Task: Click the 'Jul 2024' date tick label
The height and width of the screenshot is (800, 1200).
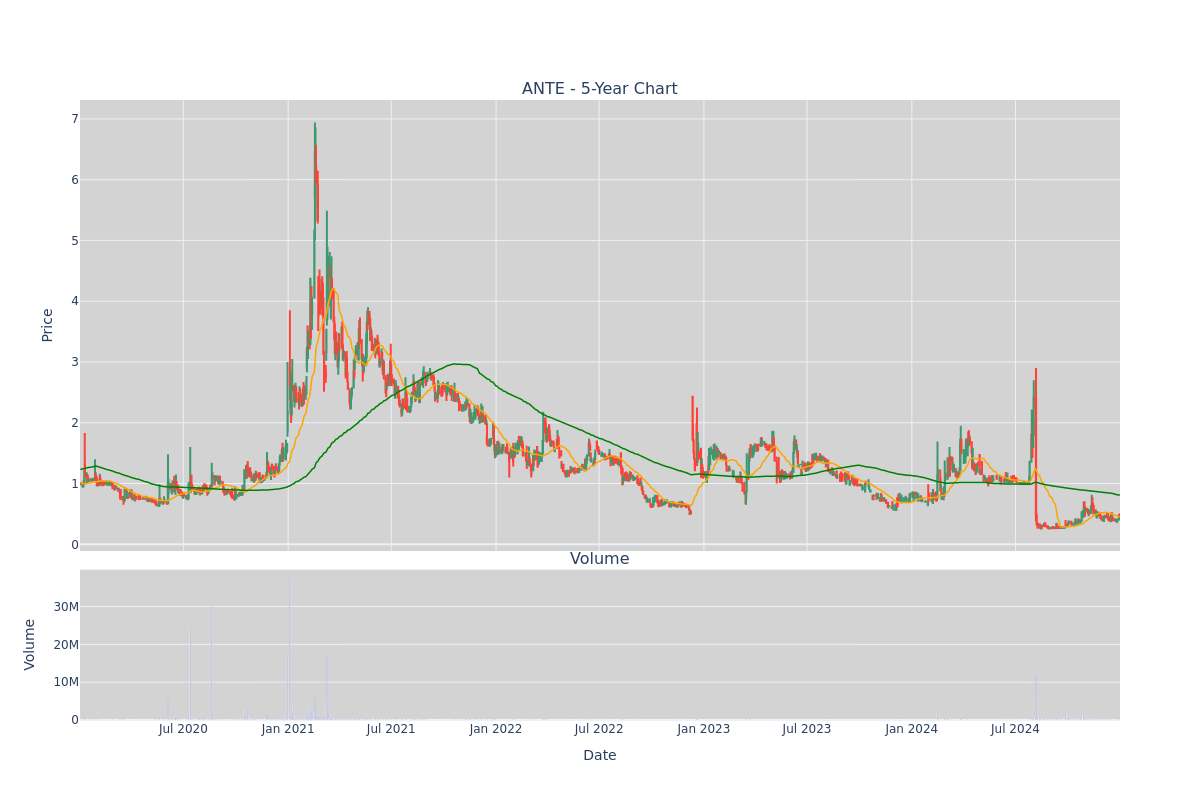Action: (1015, 729)
